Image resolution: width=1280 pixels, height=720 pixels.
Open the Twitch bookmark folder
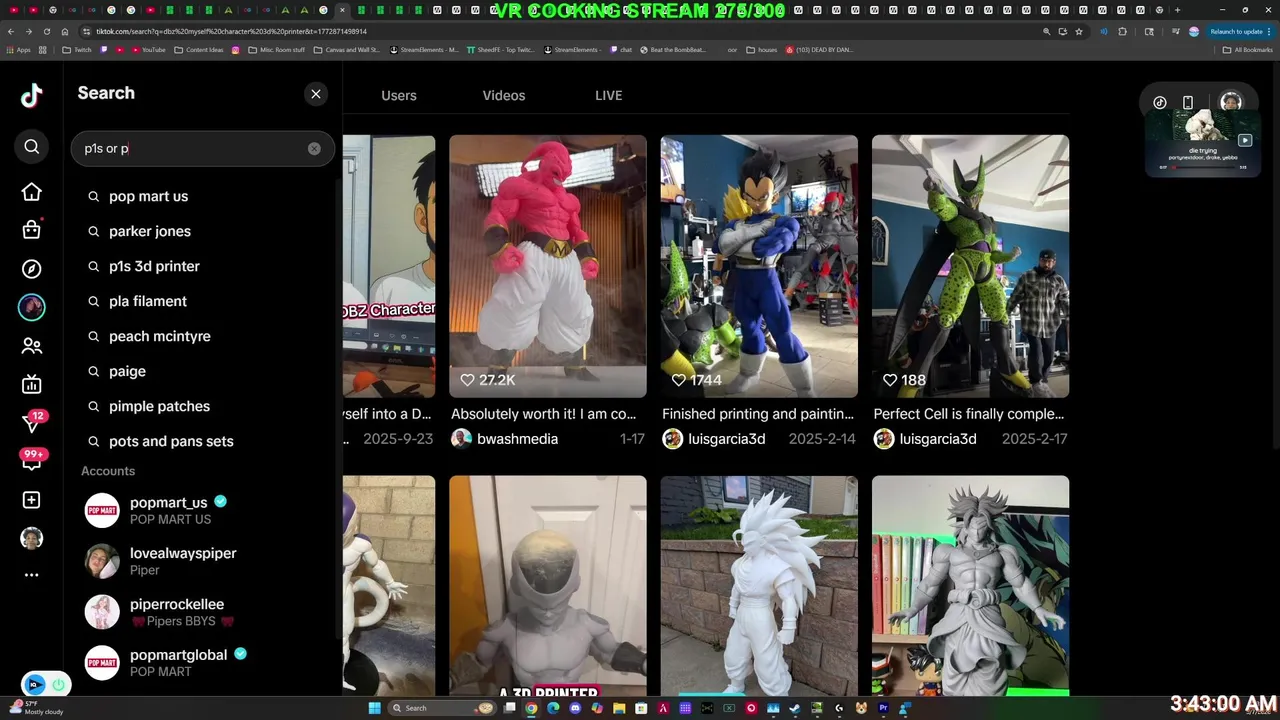click(77, 49)
